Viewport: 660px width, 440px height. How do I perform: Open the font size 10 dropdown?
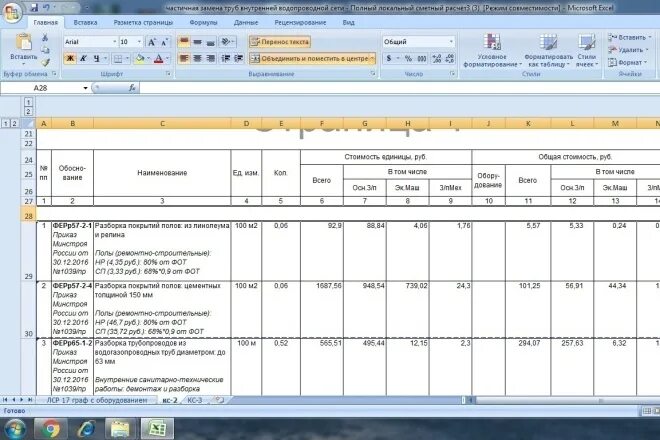pos(139,42)
